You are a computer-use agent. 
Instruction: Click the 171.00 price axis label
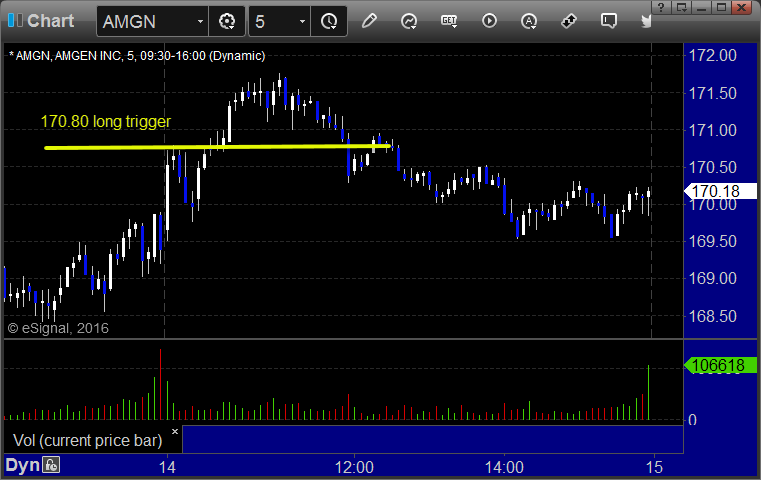713,130
